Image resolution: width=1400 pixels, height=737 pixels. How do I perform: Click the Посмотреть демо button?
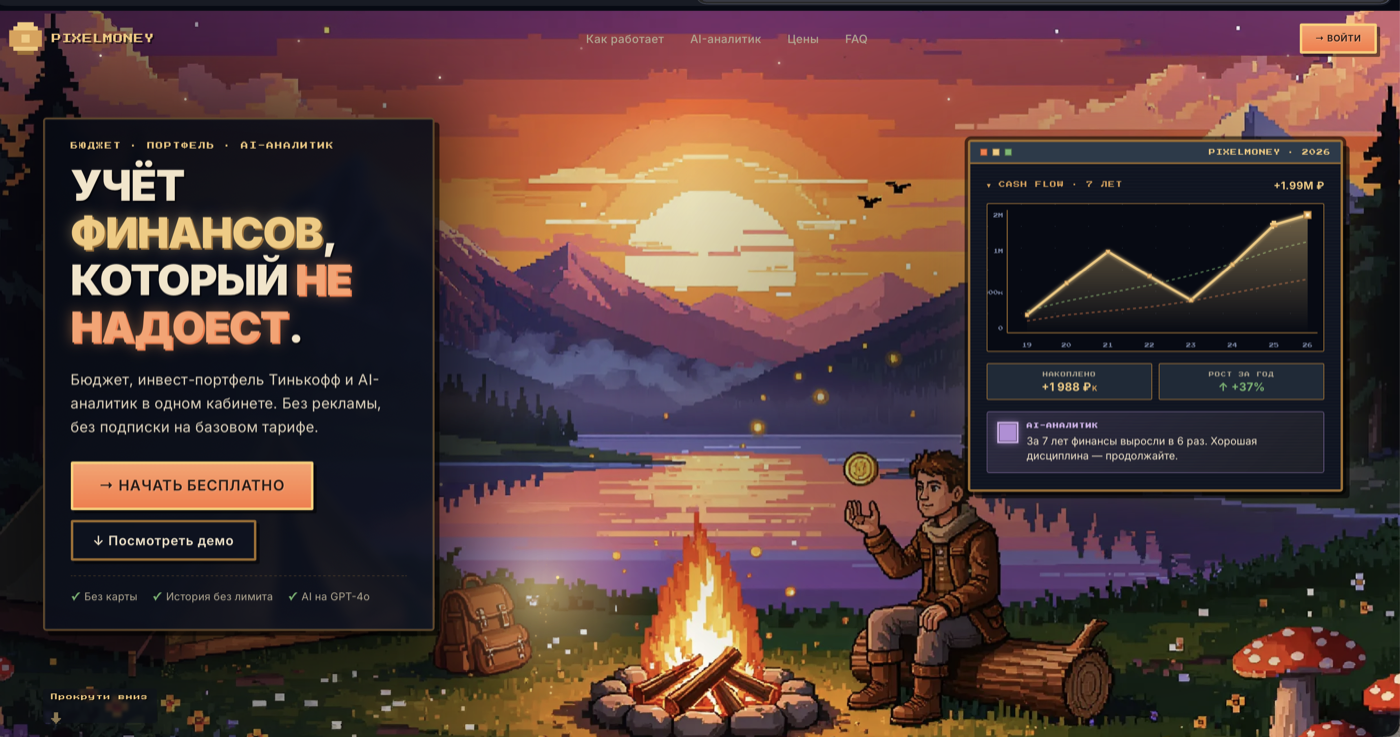pyautogui.click(x=163, y=540)
